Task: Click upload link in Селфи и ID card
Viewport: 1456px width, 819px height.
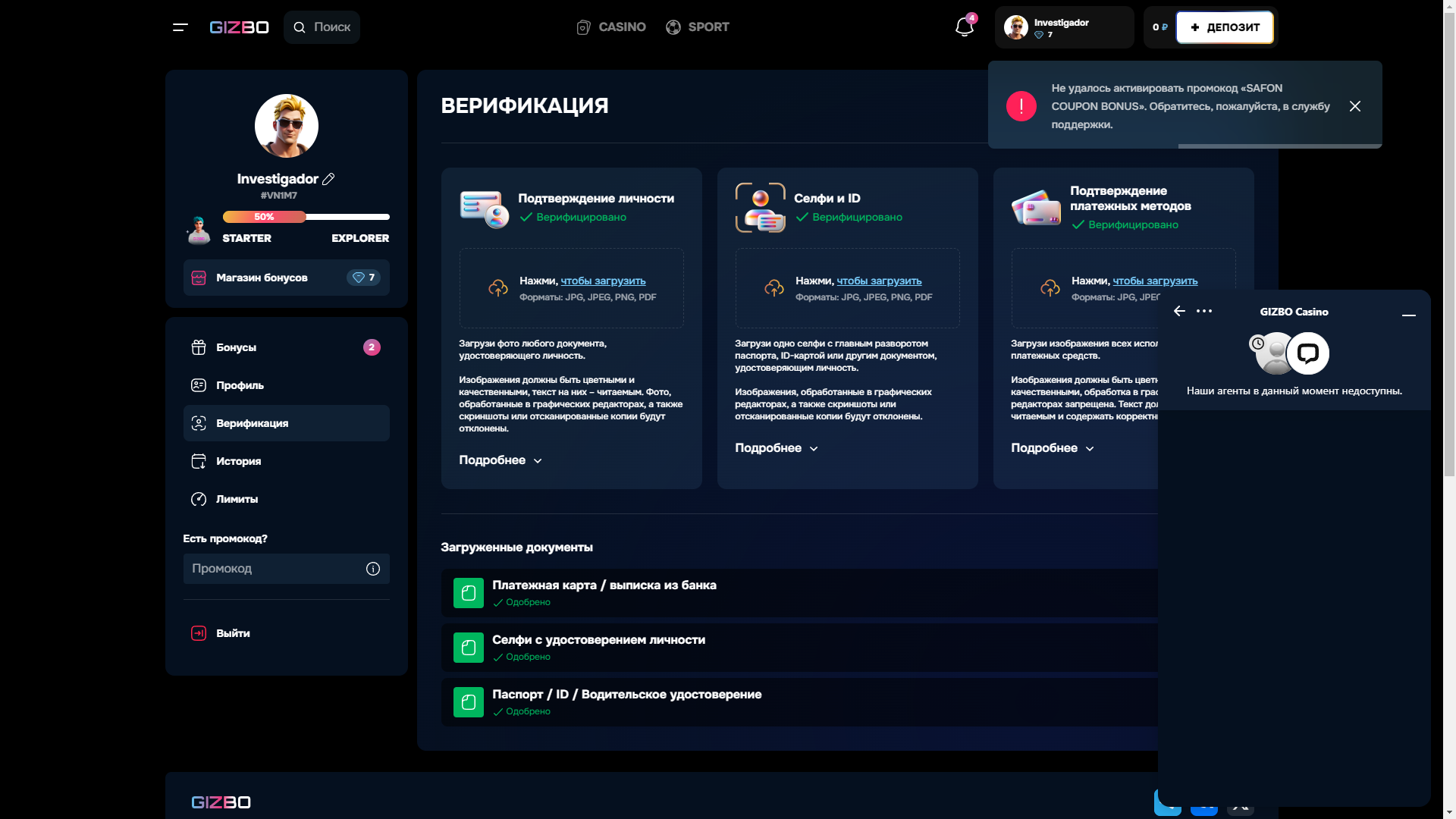Action: click(x=879, y=281)
